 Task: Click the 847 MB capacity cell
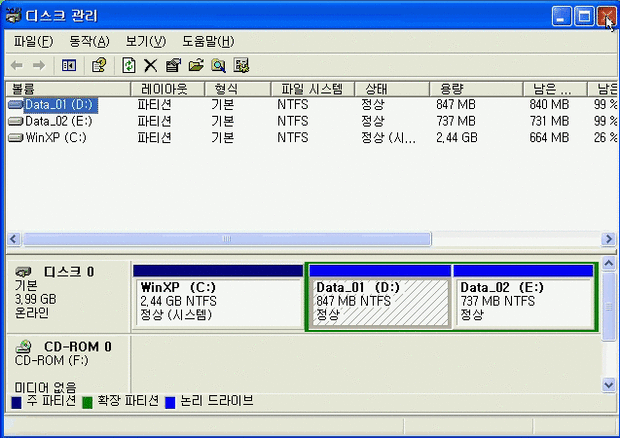coord(456,105)
